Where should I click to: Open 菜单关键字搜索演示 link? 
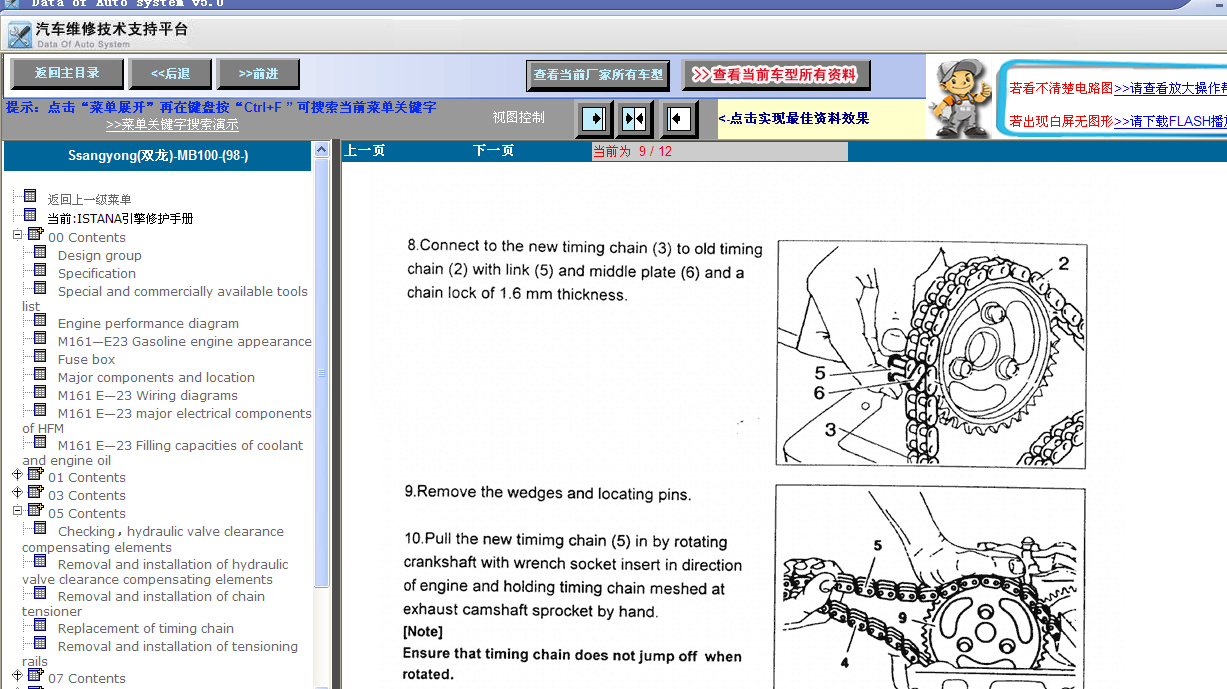click(172, 125)
